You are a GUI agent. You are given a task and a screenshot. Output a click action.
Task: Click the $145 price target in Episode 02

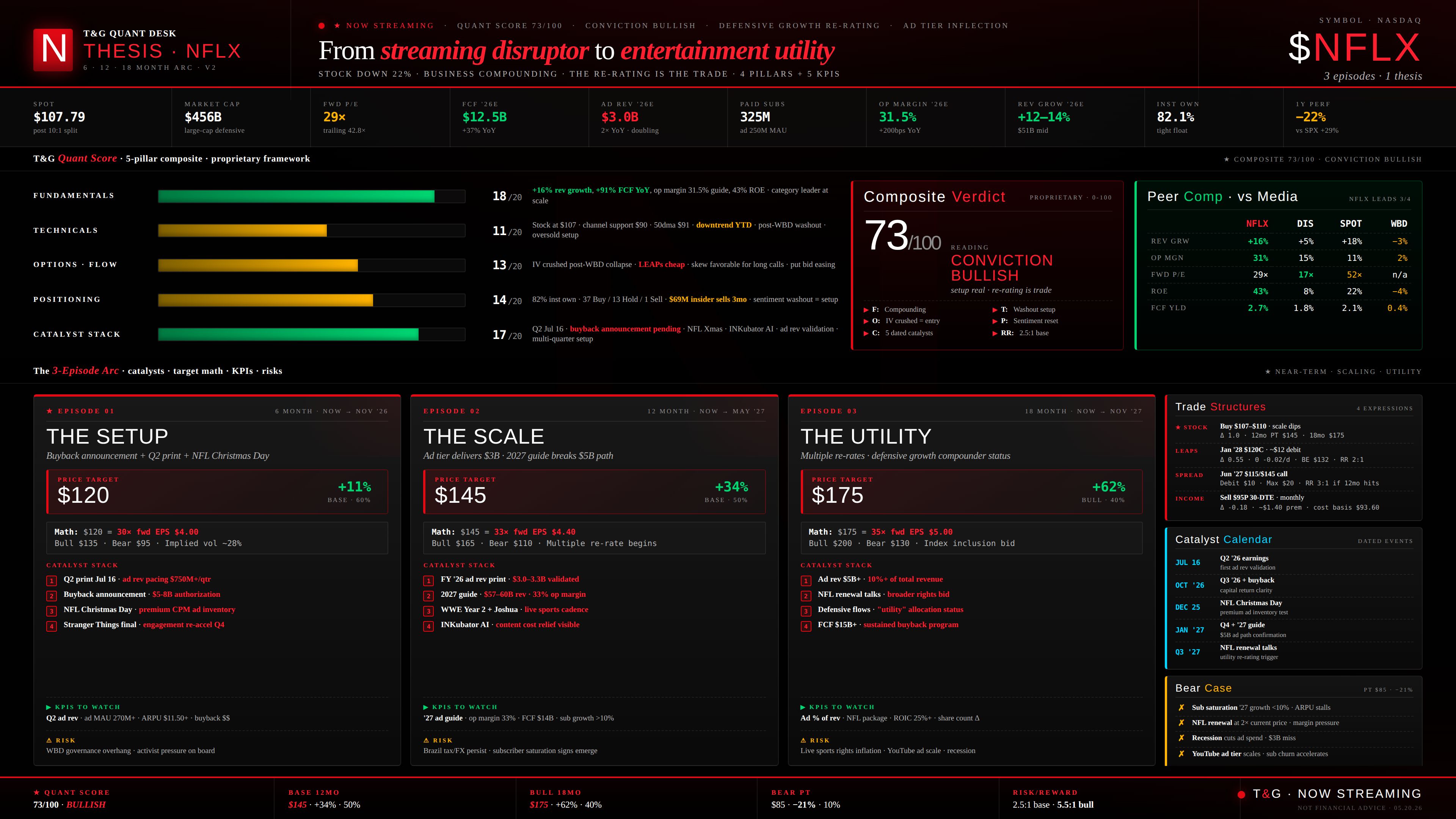(460, 495)
